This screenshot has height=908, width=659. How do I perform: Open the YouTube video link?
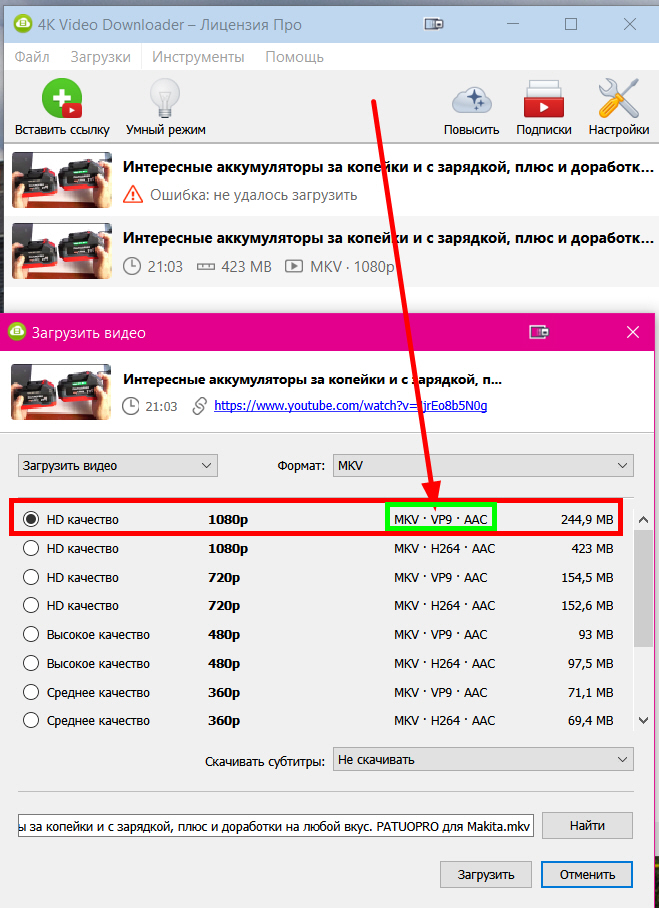[350, 406]
